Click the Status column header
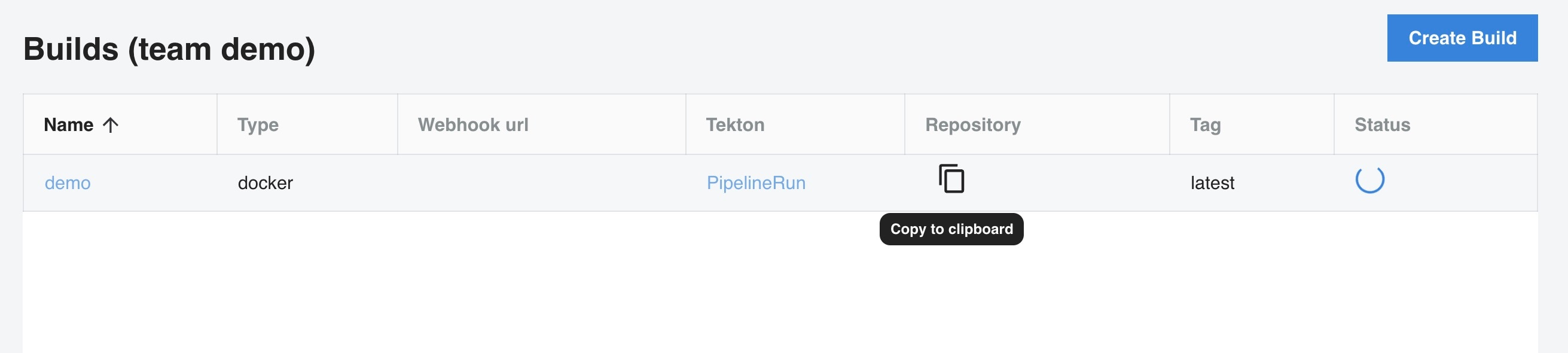The image size is (1568, 353). click(1382, 125)
